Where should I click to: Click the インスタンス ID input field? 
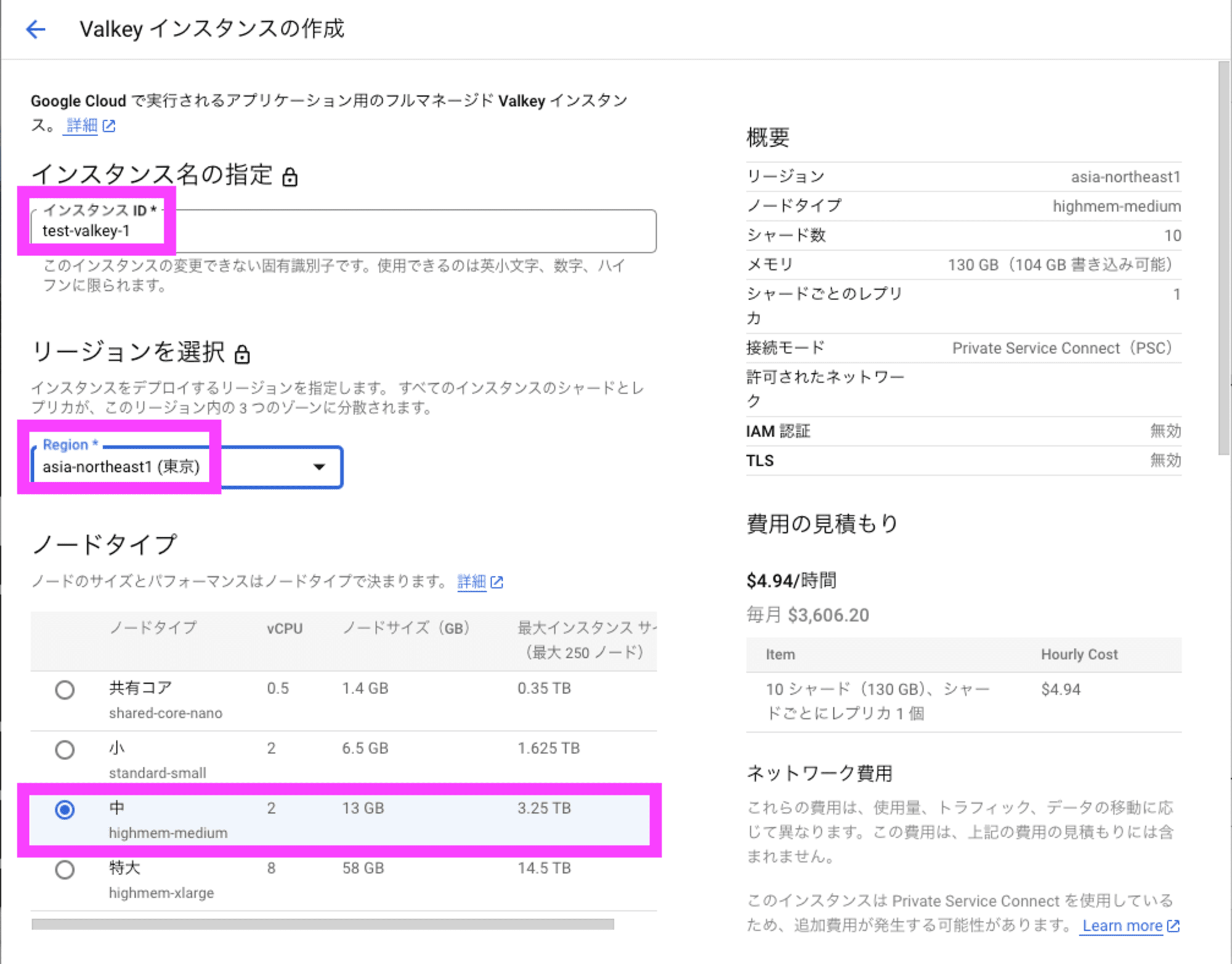click(x=344, y=231)
